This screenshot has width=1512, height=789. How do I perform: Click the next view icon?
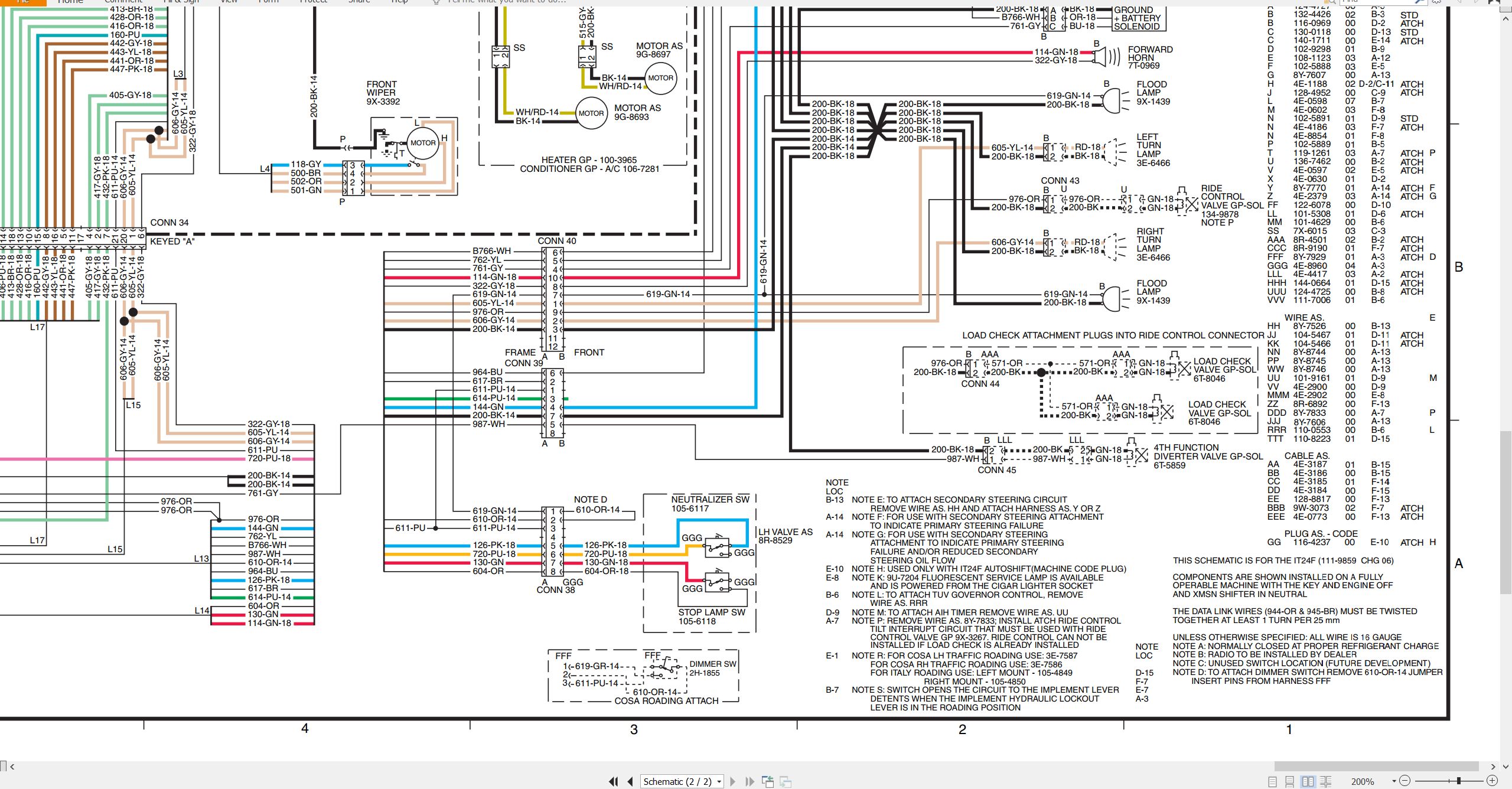click(x=786, y=781)
